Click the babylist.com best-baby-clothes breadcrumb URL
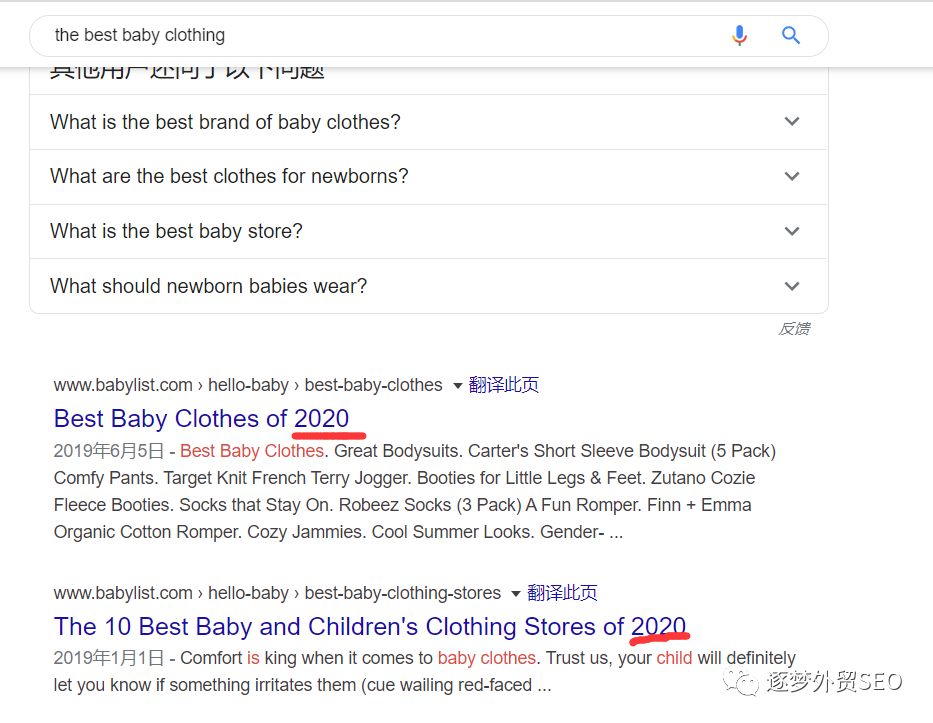Viewport: 933px width, 723px height. click(x=248, y=385)
